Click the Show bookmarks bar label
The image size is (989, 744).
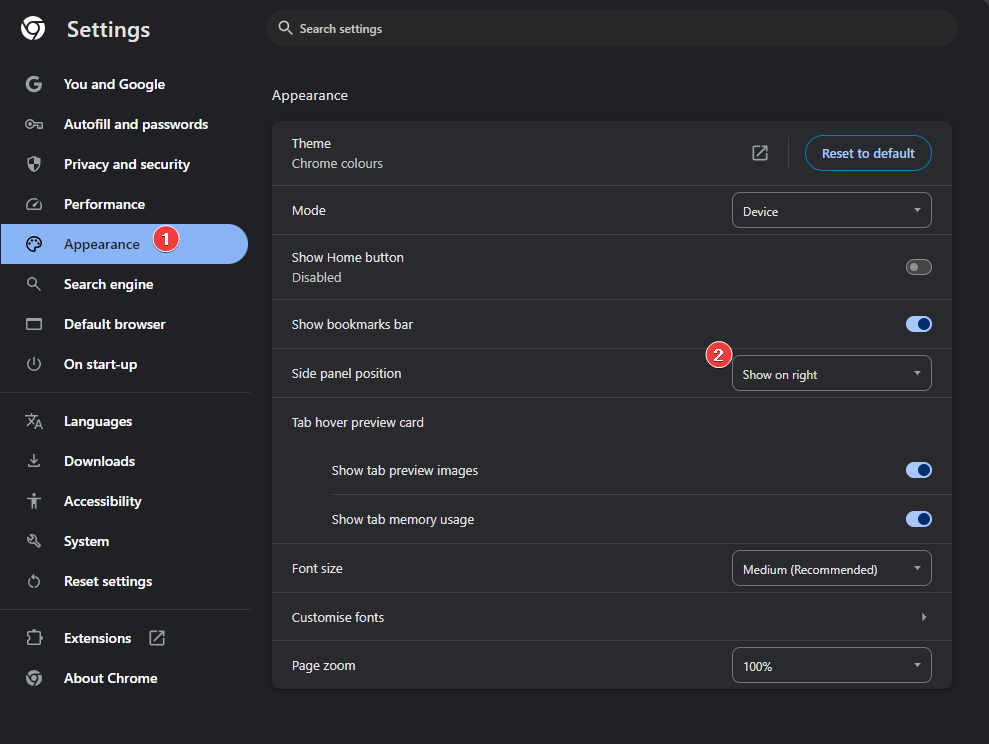[x=352, y=324]
